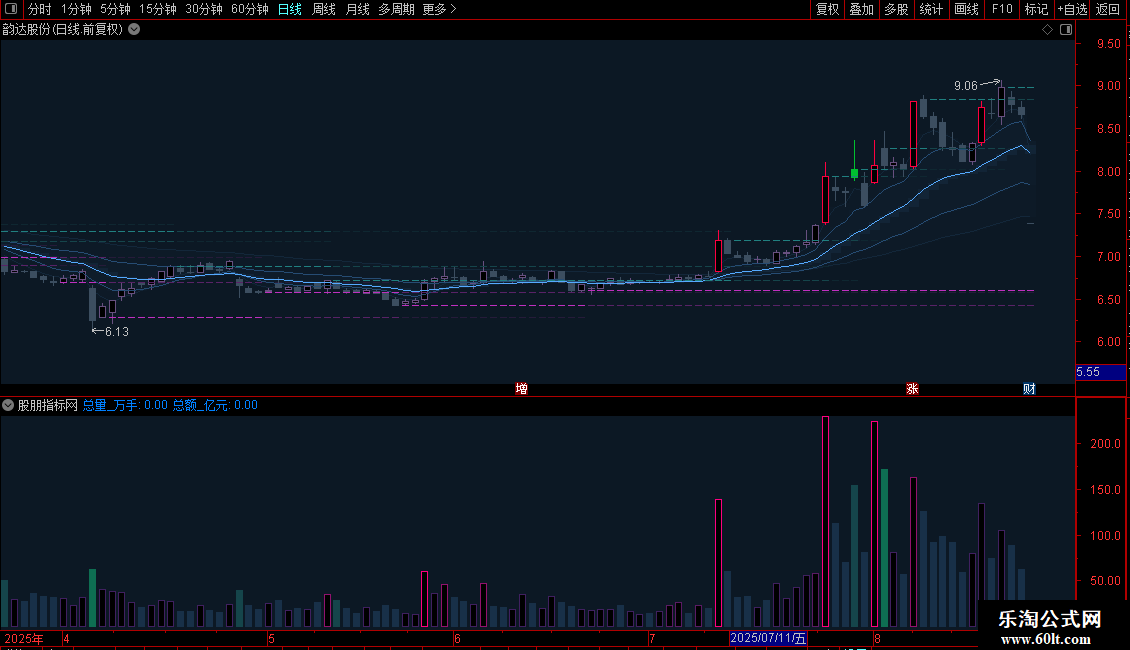Add stock with +自选 button
This screenshot has width=1130, height=650.
click(1072, 9)
